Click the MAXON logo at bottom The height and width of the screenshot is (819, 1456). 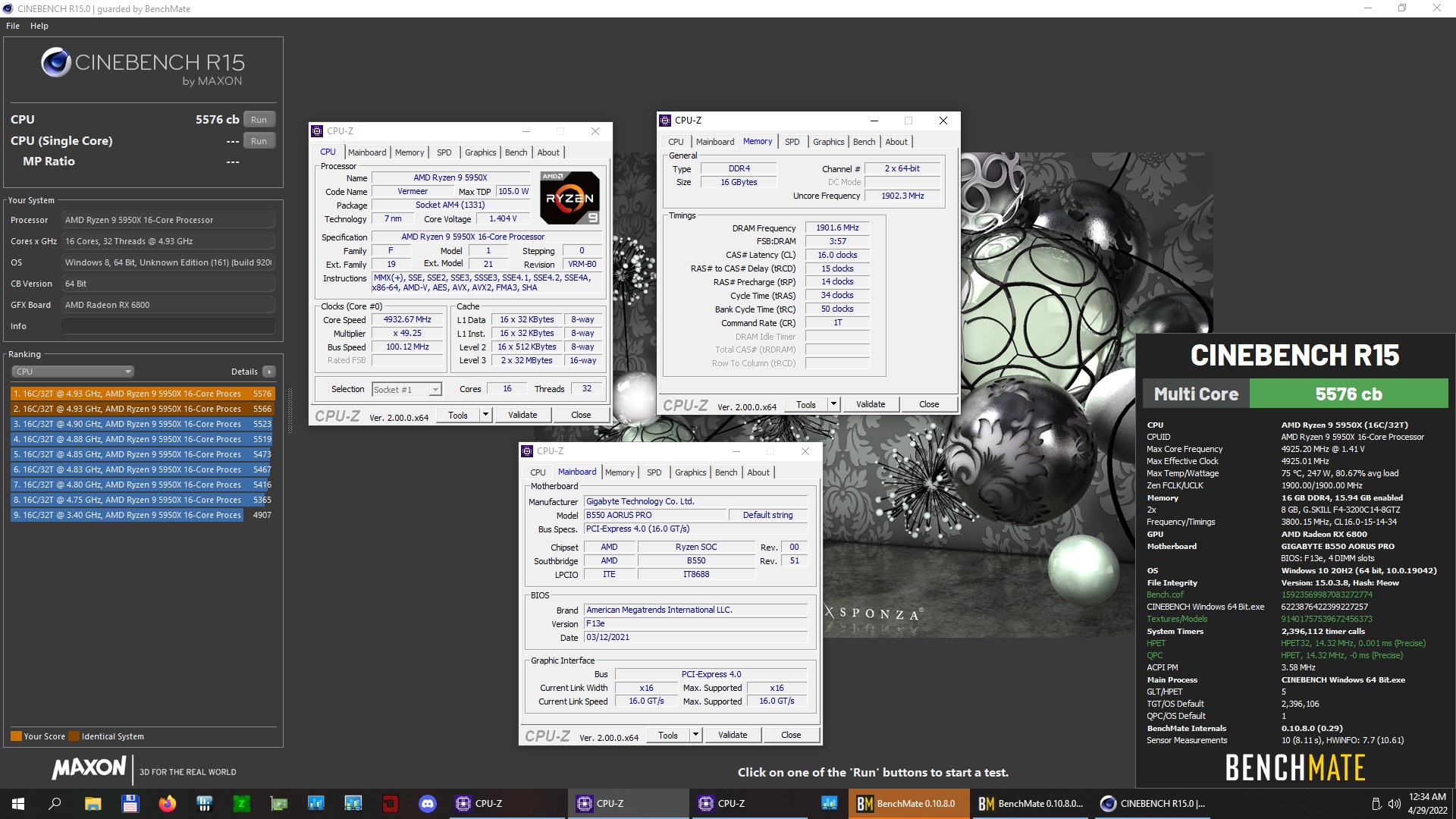click(x=89, y=767)
